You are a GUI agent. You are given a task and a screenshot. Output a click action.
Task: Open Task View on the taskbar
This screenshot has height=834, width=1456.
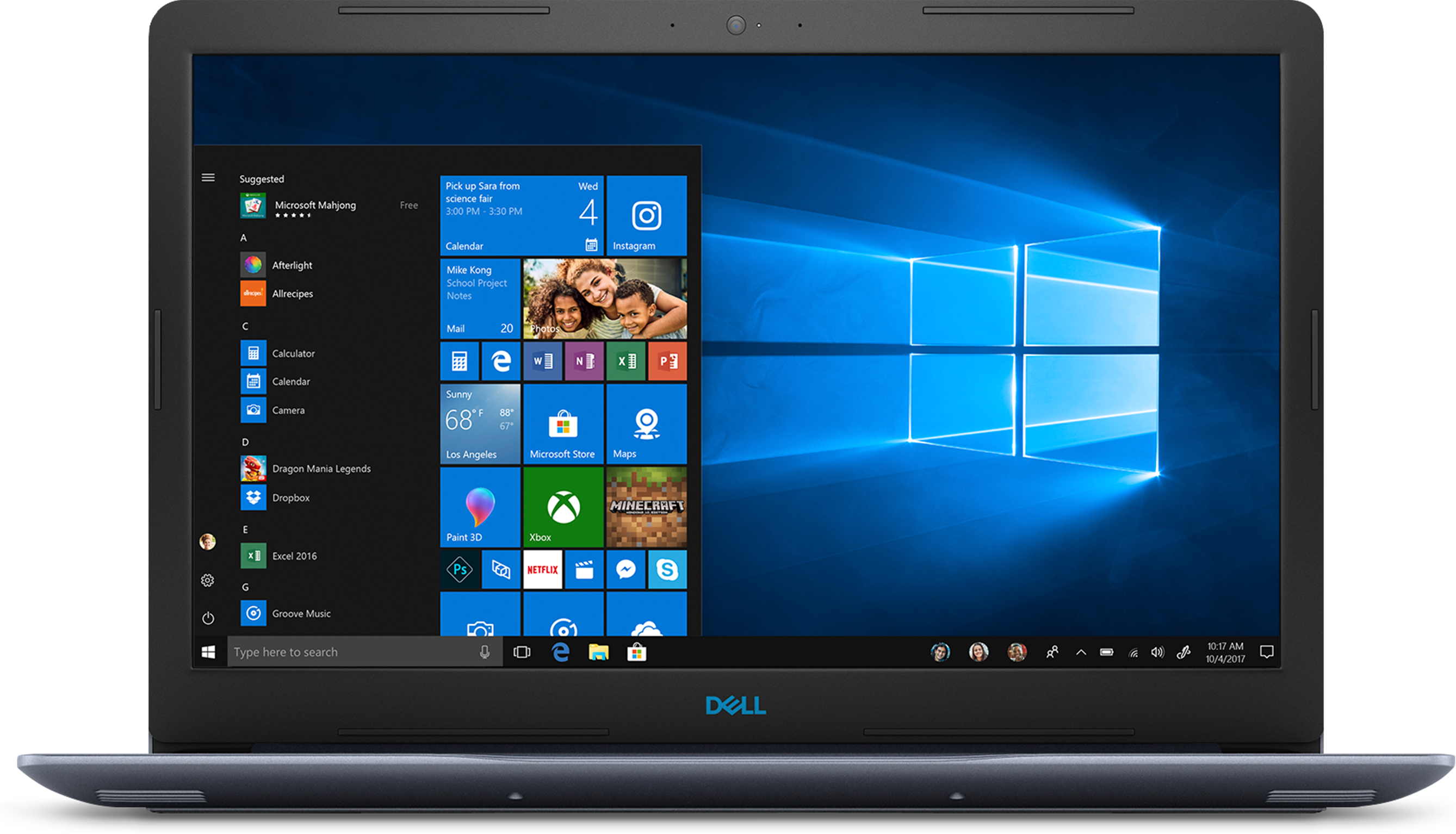click(522, 652)
